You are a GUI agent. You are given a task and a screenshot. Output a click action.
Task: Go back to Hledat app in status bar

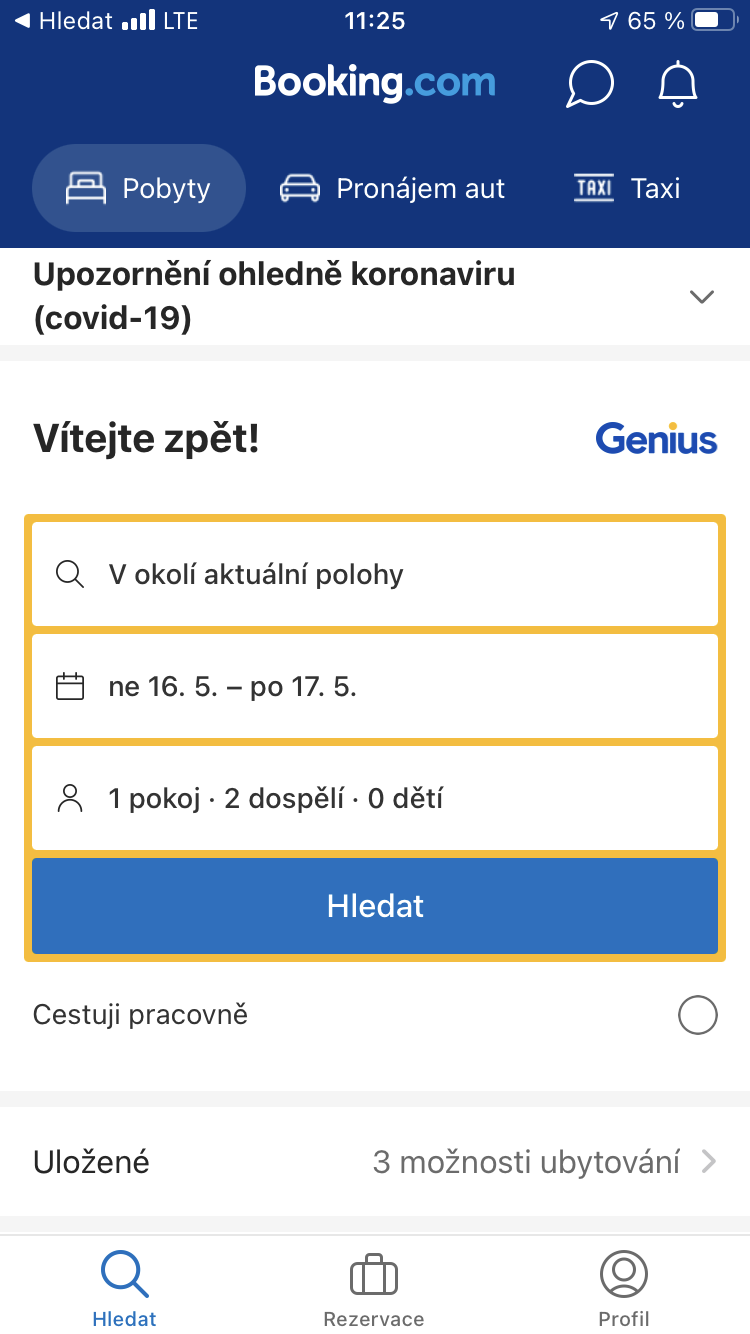pos(64,21)
